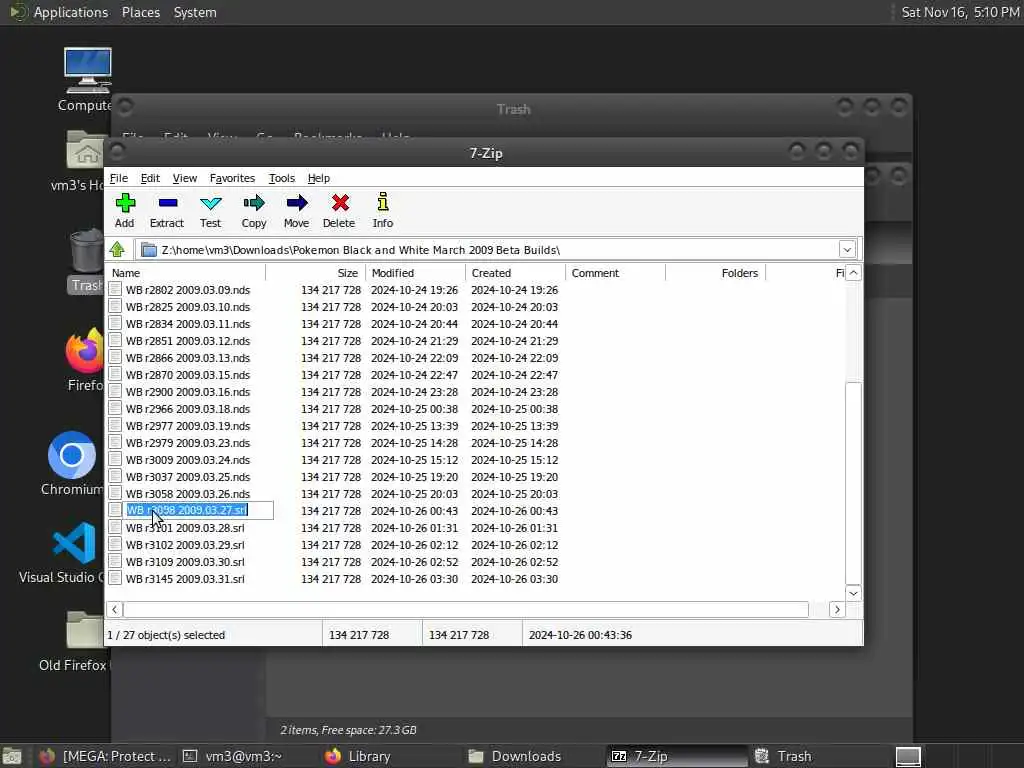Select file WB r2966 2009.03.18.nds
The image size is (1024, 768).
click(x=188, y=408)
